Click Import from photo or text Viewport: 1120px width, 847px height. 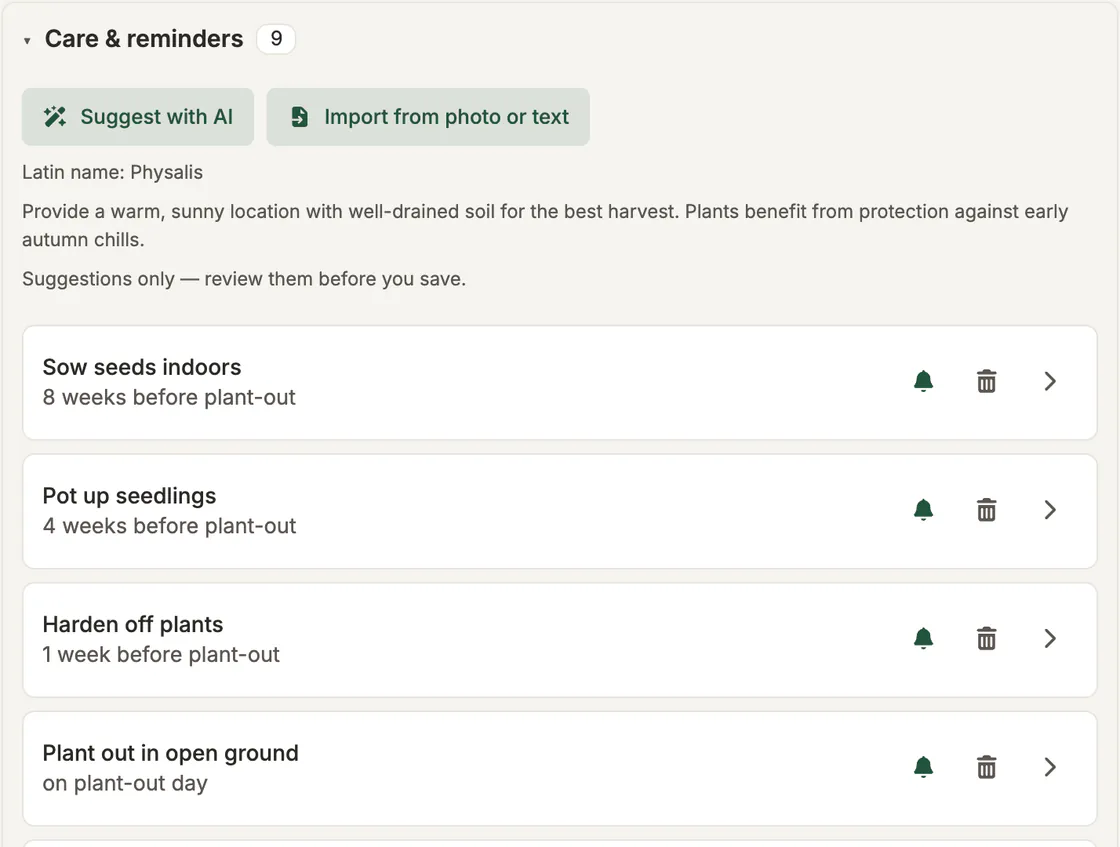[428, 117]
